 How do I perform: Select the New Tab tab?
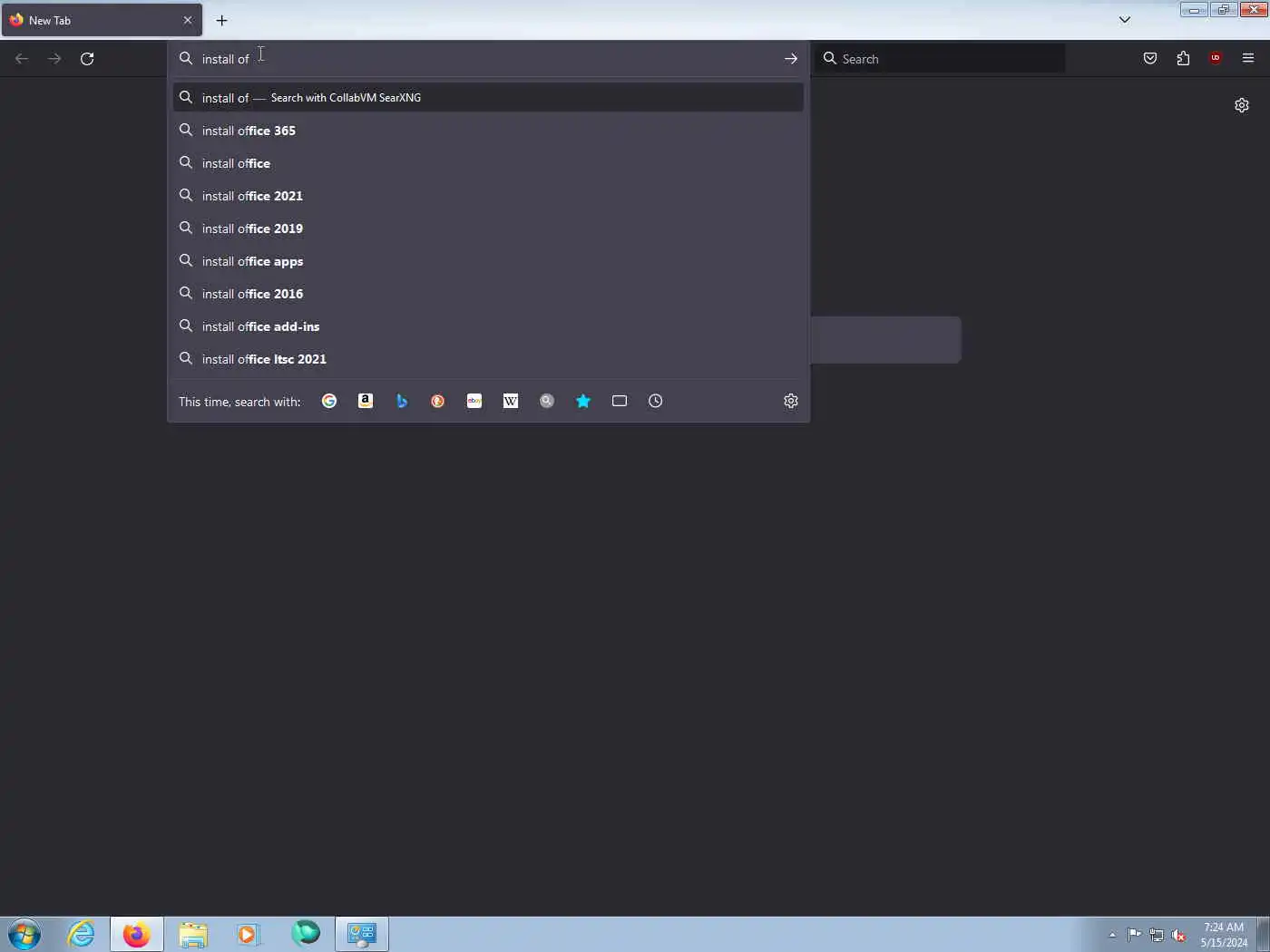102,20
